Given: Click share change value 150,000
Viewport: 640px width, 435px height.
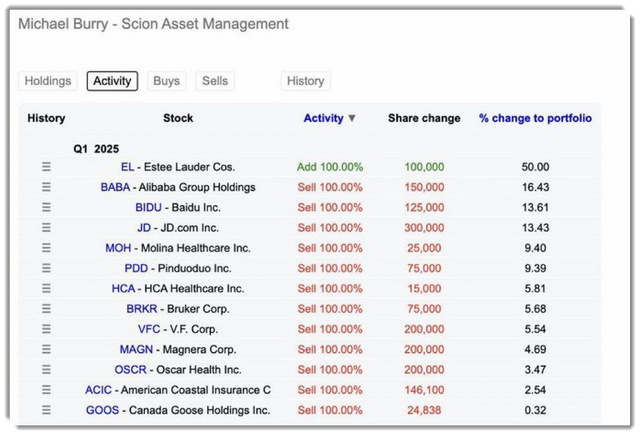Looking at the screenshot, I should pyautogui.click(x=424, y=187).
